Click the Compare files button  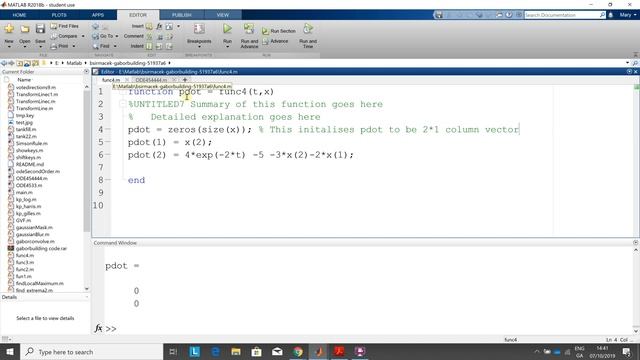tap(64, 36)
